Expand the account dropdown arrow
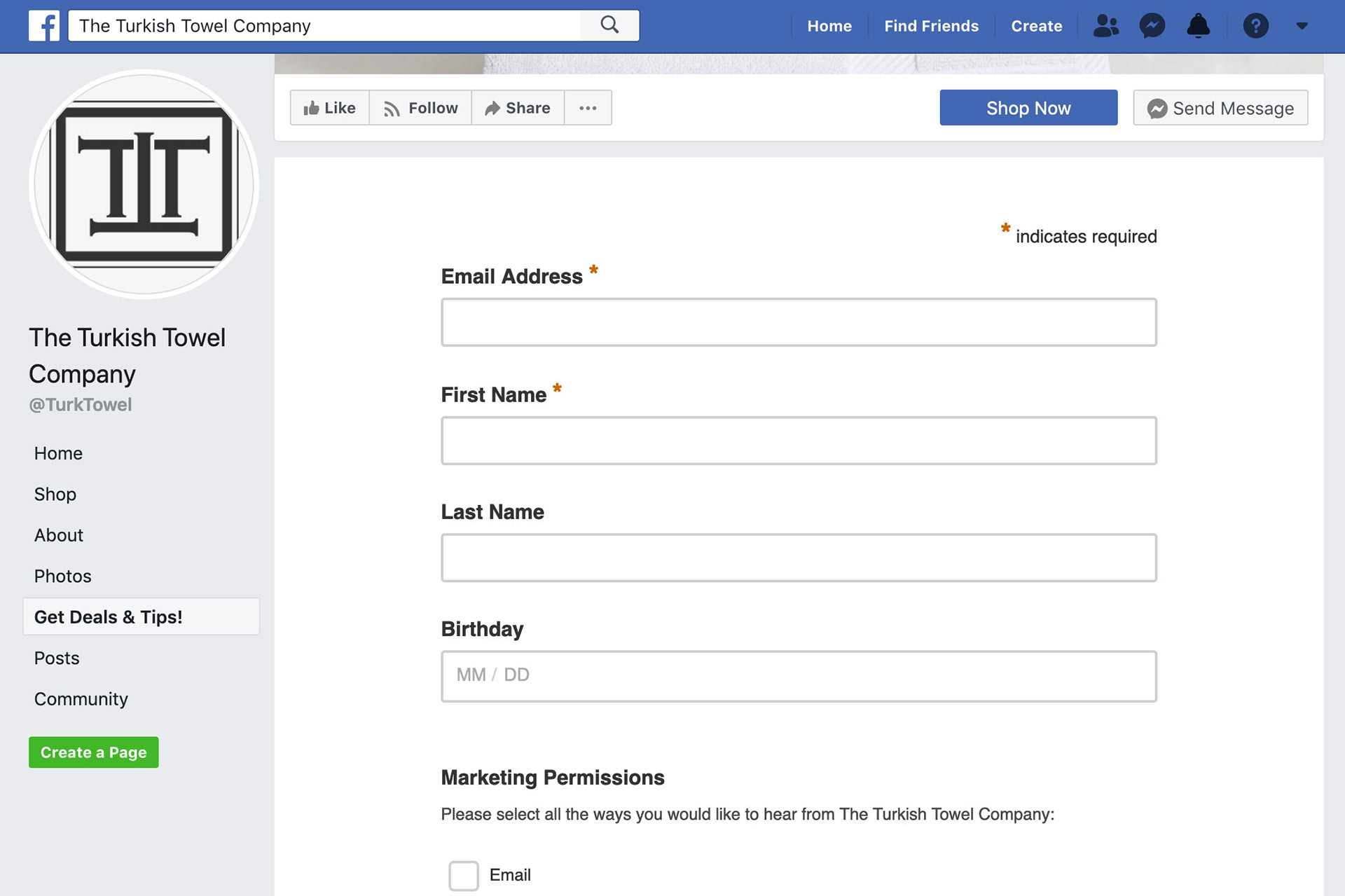1345x896 pixels. (x=1302, y=26)
